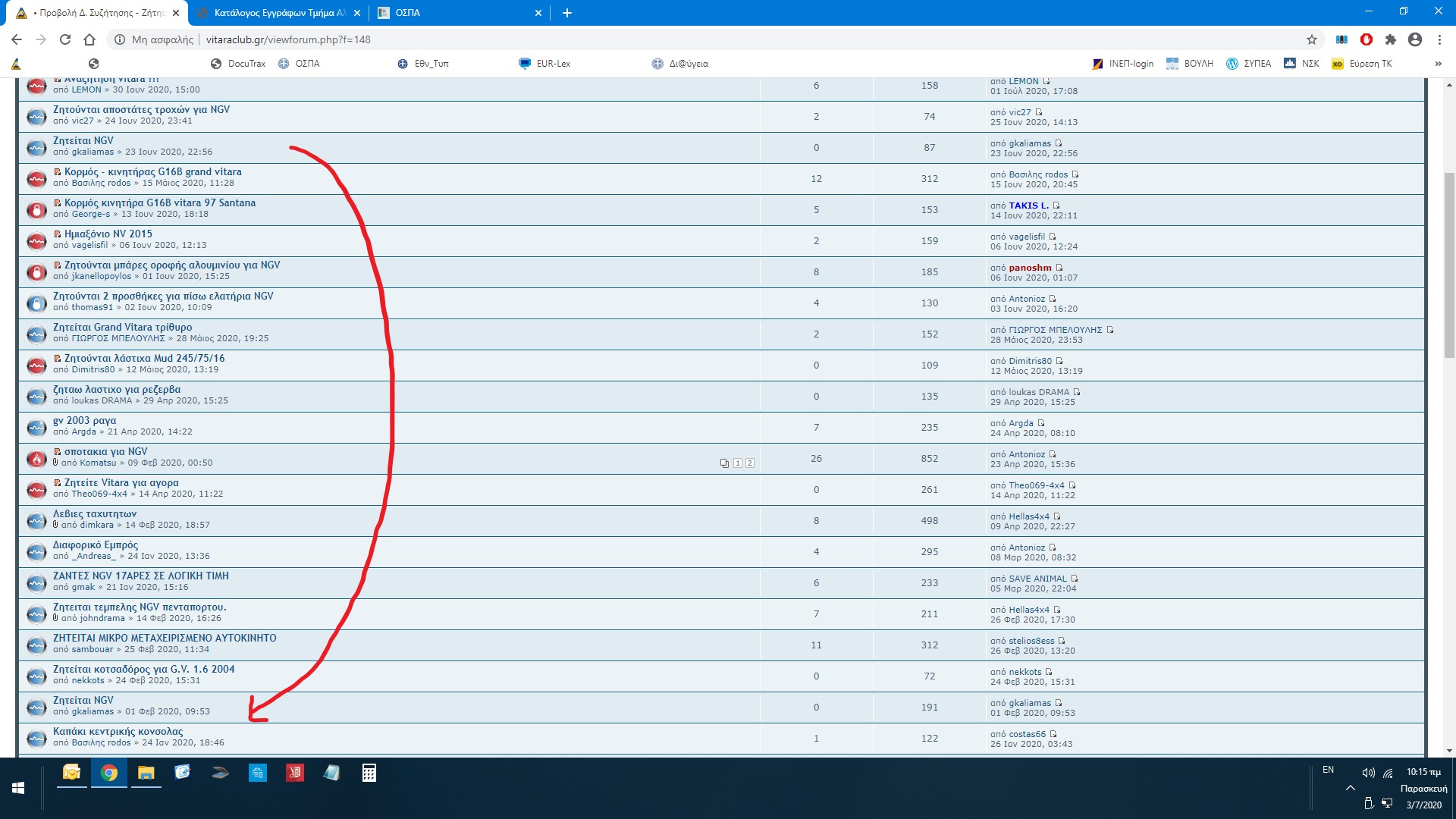Open topic Ζητούνται μπάρες οροφής αλουμινίου
Screen dimensions: 1456x819
click(x=172, y=265)
